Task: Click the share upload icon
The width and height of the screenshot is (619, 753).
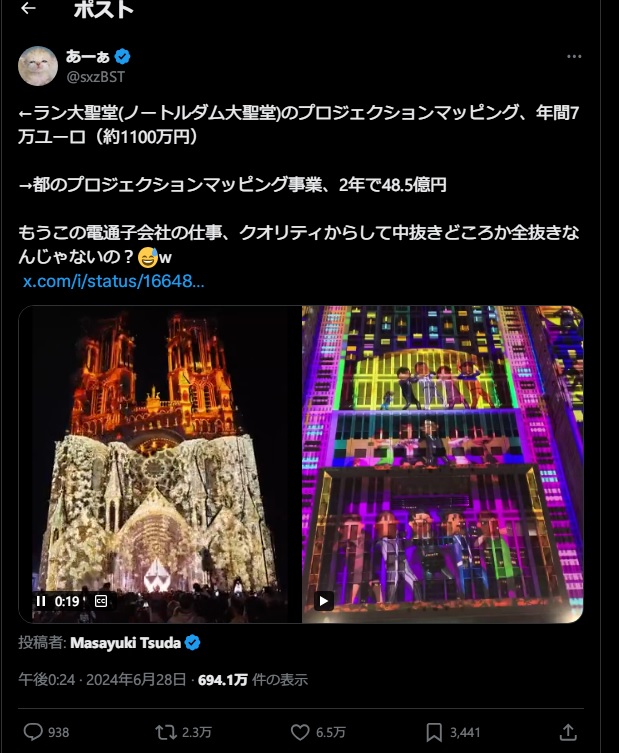Action: 568,732
